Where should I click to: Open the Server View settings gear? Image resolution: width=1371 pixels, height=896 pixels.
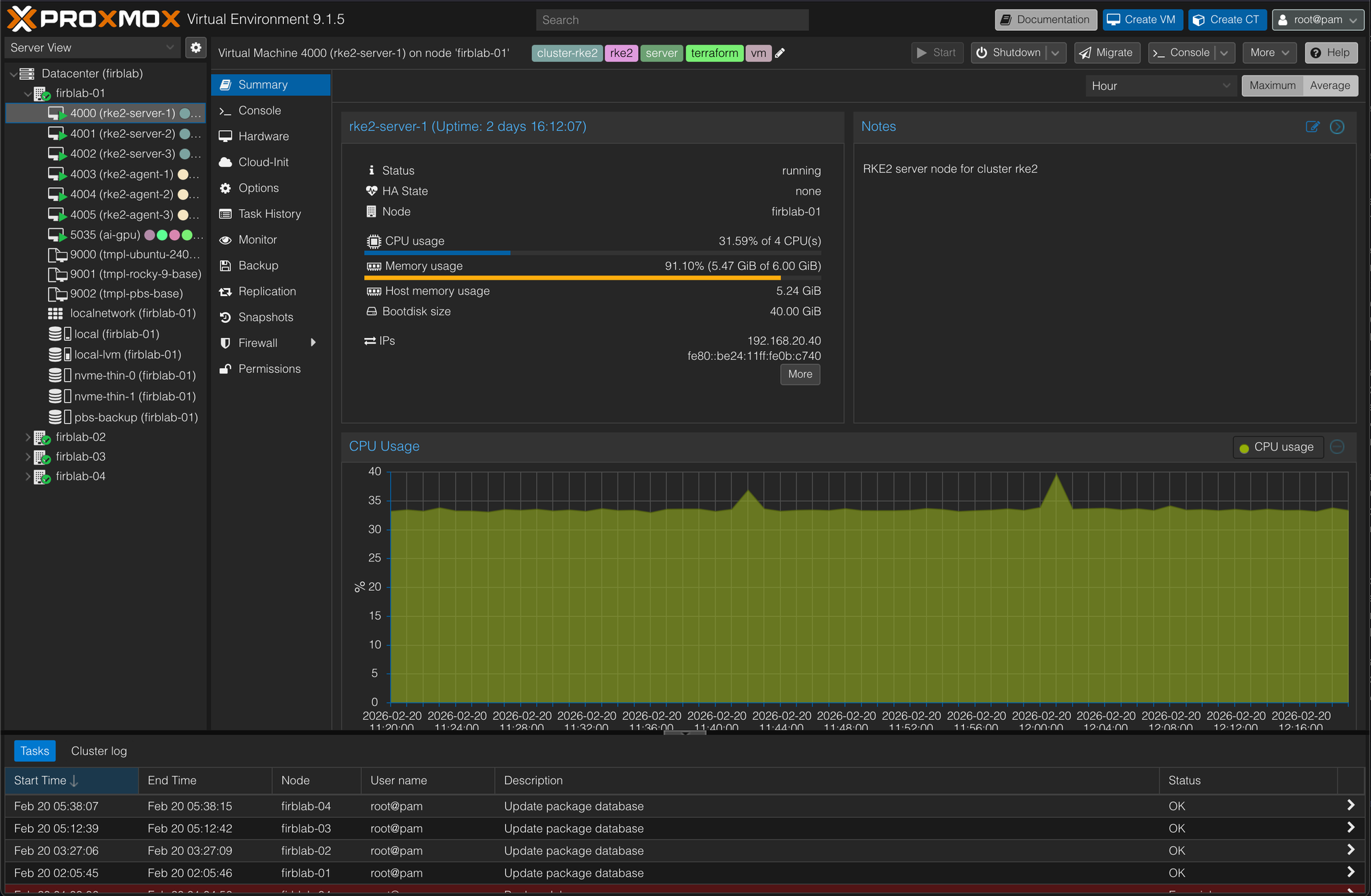[x=196, y=47]
